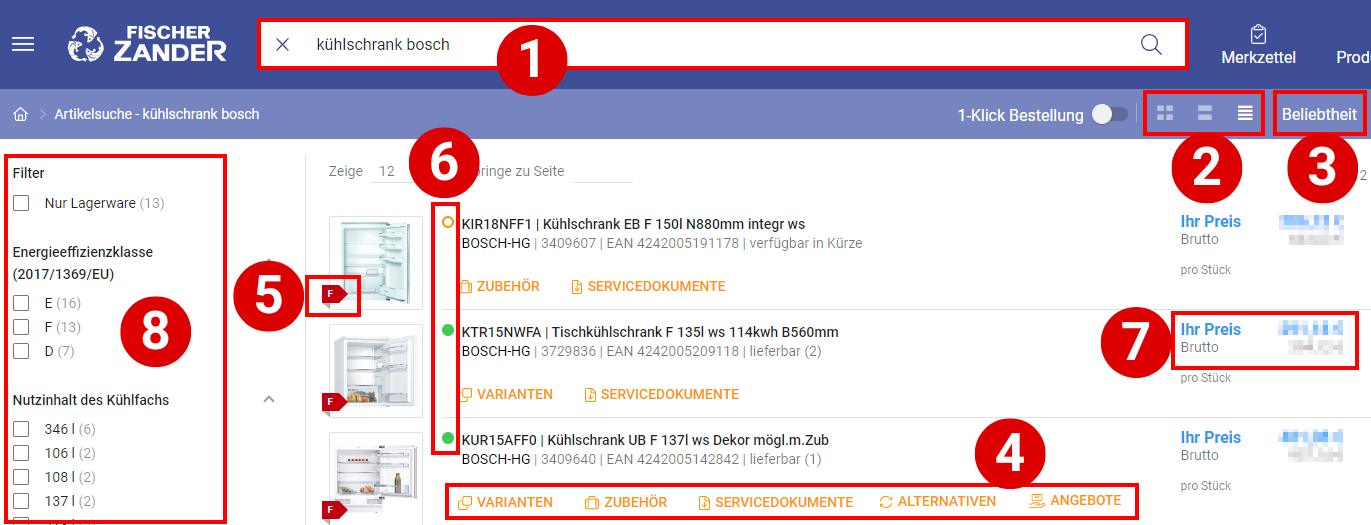1371x525 pixels.
Task: Open the Beliebtheit sorting dropdown
Action: point(1319,115)
